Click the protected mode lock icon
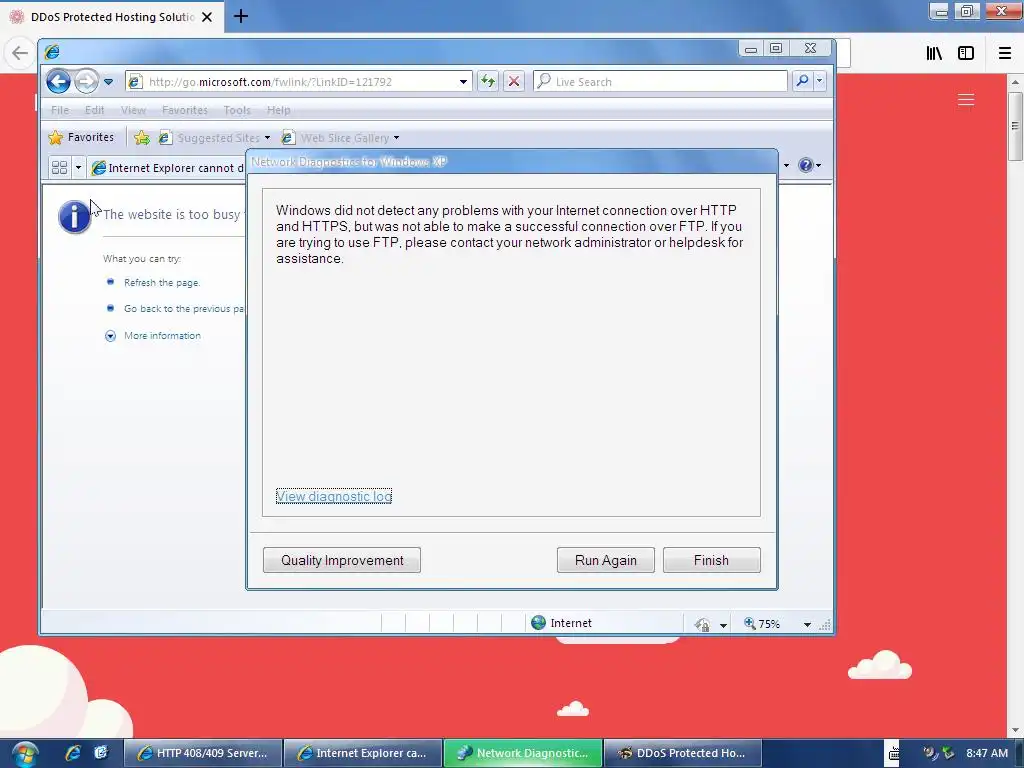This screenshot has width=1024, height=768. 703,625
